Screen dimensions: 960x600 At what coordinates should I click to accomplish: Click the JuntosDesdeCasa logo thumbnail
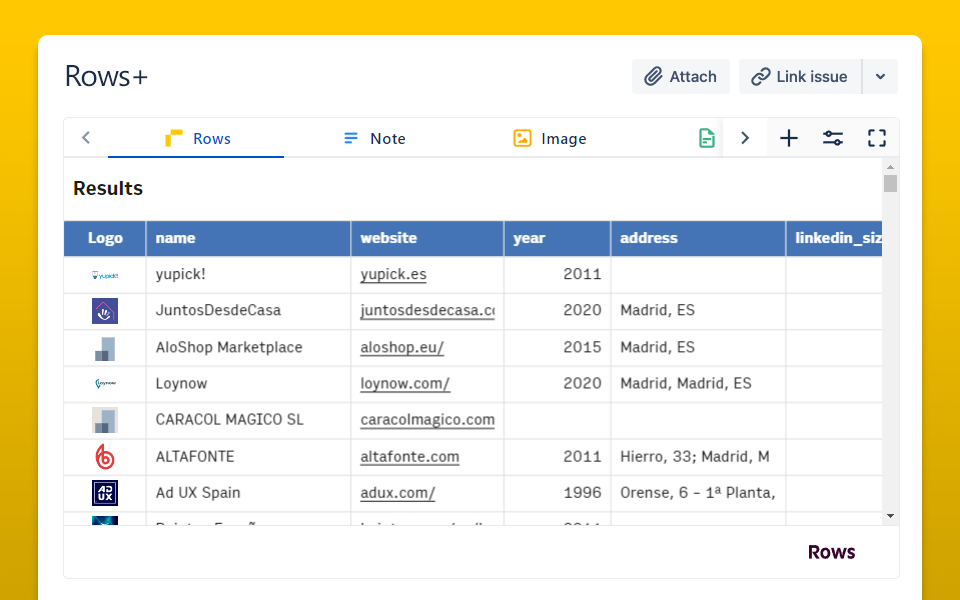[x=105, y=311]
